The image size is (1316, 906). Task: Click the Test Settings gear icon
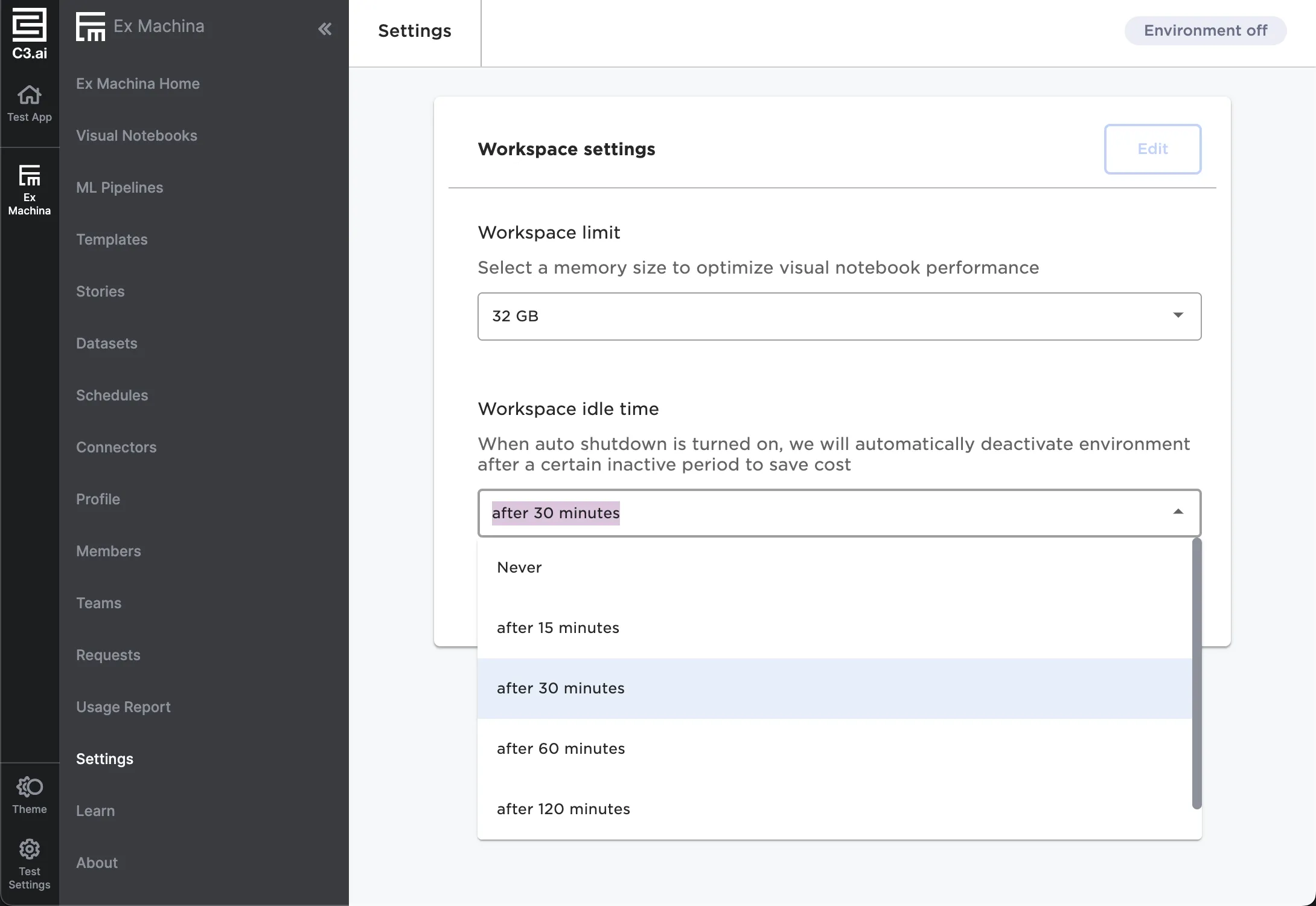tap(30, 849)
